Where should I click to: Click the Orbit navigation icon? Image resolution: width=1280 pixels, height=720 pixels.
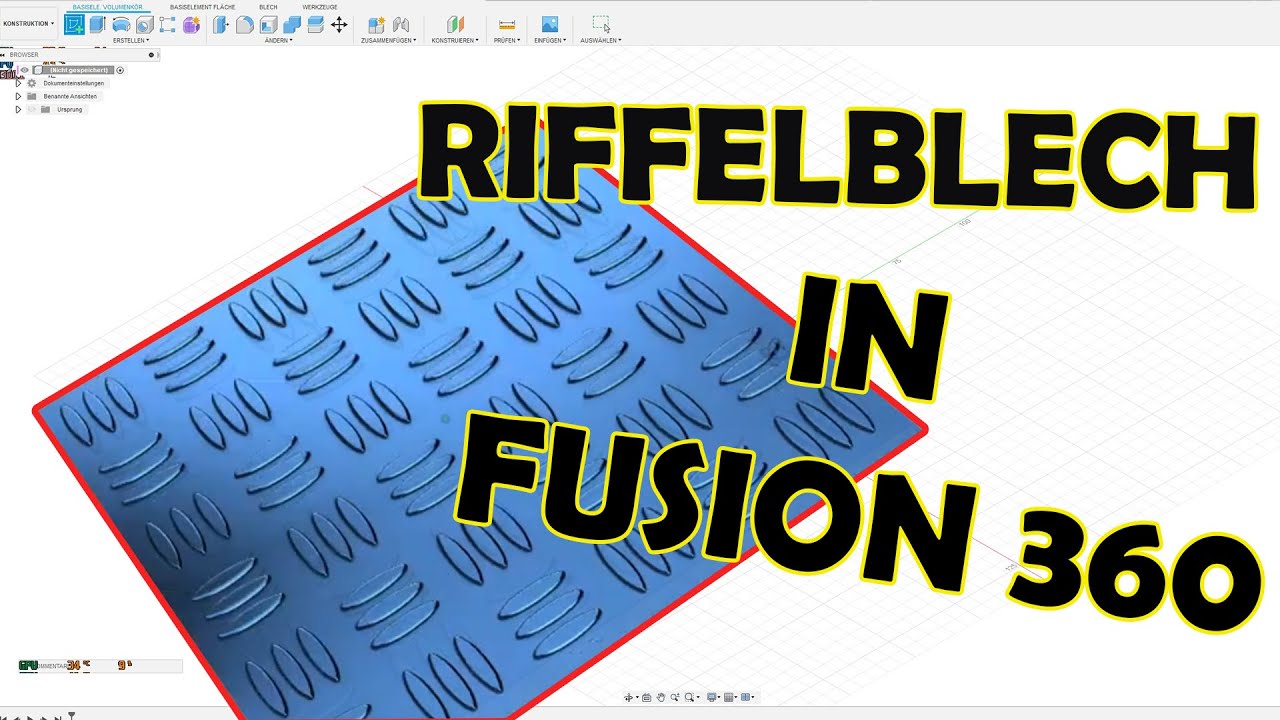629,697
